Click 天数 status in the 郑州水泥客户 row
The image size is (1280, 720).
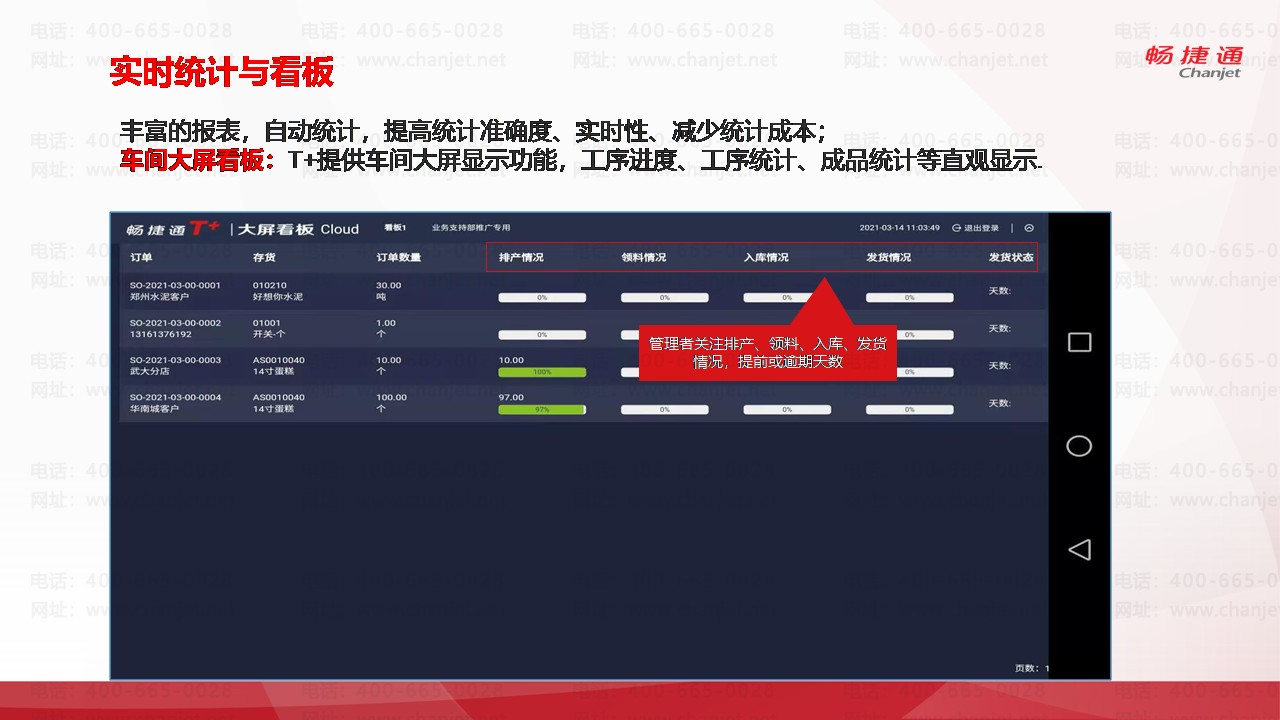(x=1000, y=291)
